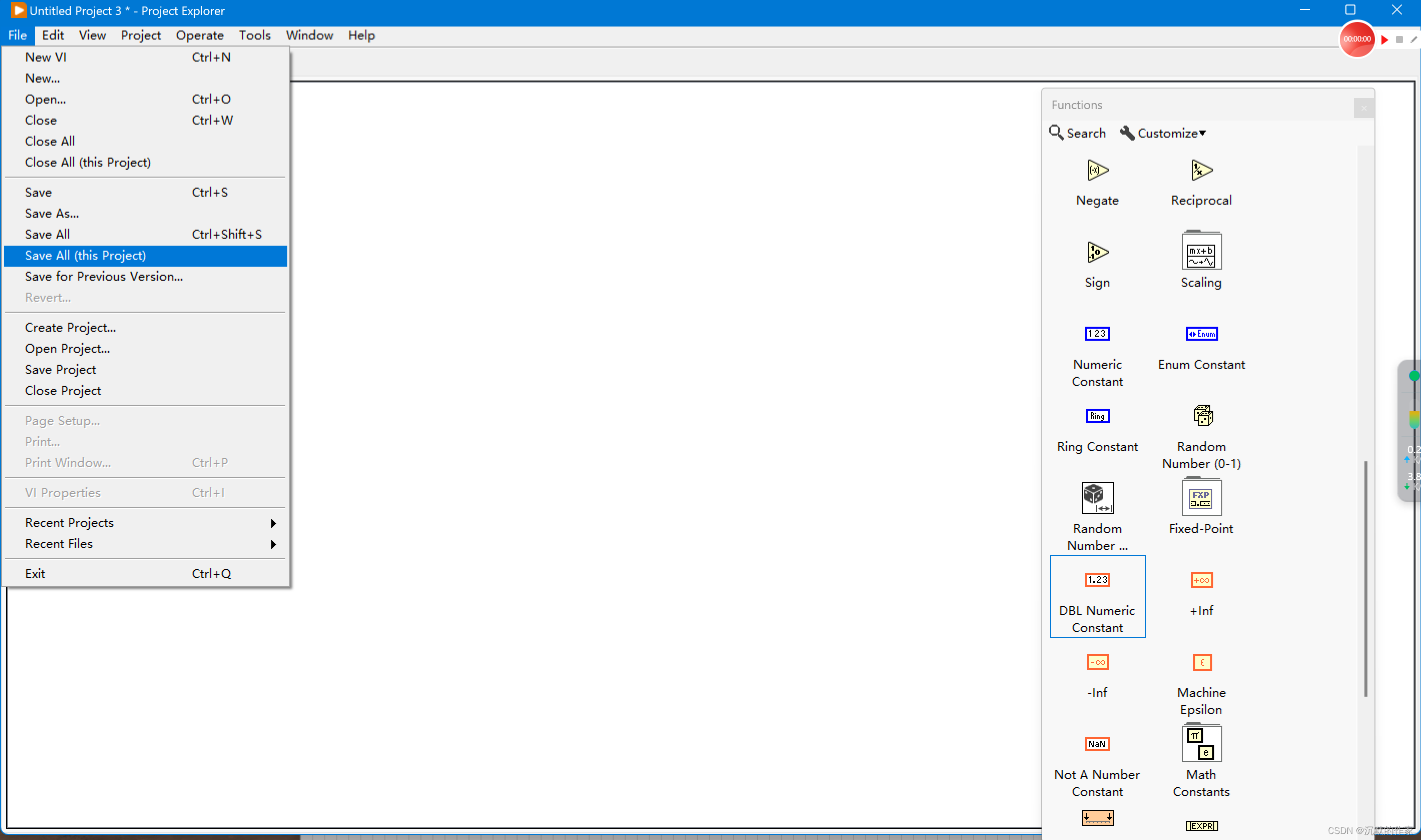Choose New... from File menu
The height and width of the screenshot is (840, 1421).
pyautogui.click(x=145, y=78)
